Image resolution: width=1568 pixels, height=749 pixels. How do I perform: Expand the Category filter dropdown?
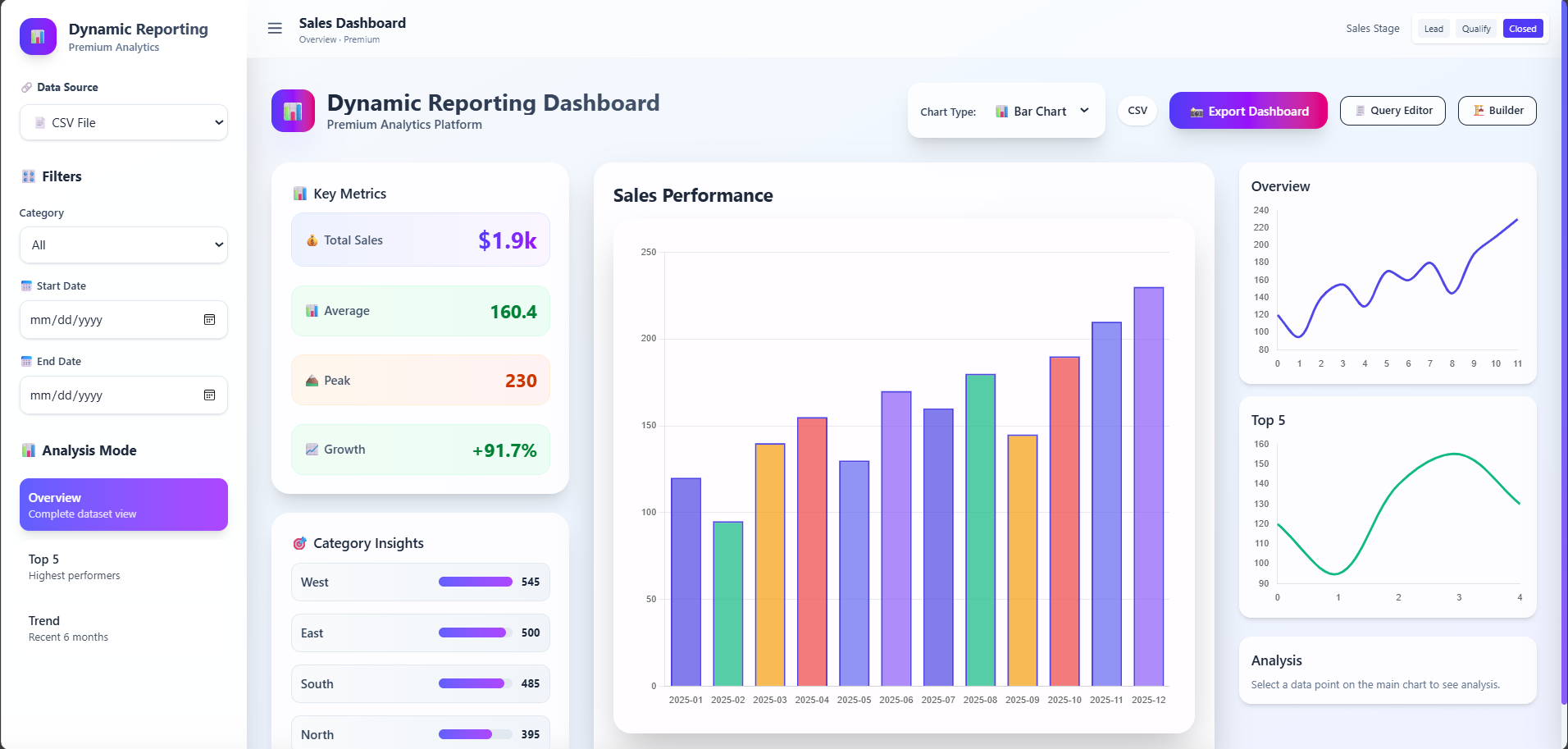(x=124, y=245)
